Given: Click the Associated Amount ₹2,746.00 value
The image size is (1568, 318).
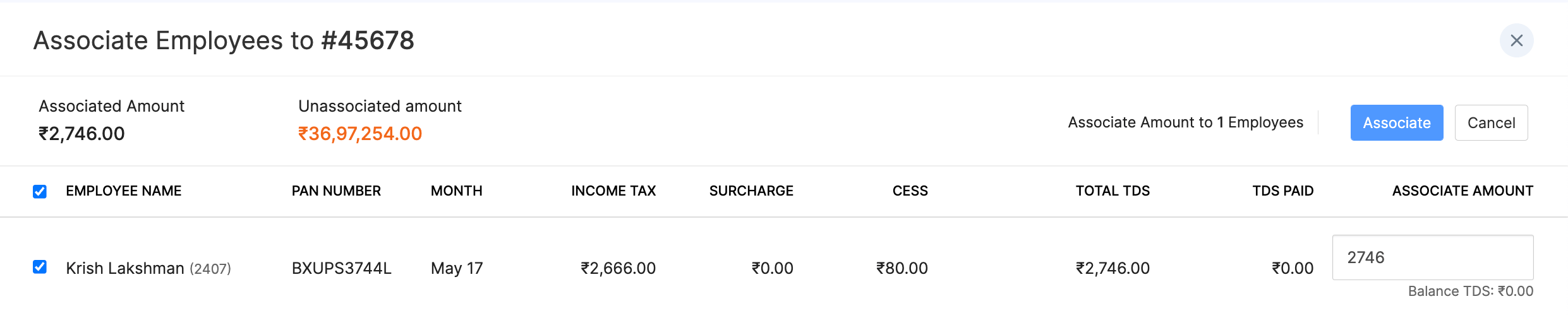Looking at the screenshot, I should [81, 134].
